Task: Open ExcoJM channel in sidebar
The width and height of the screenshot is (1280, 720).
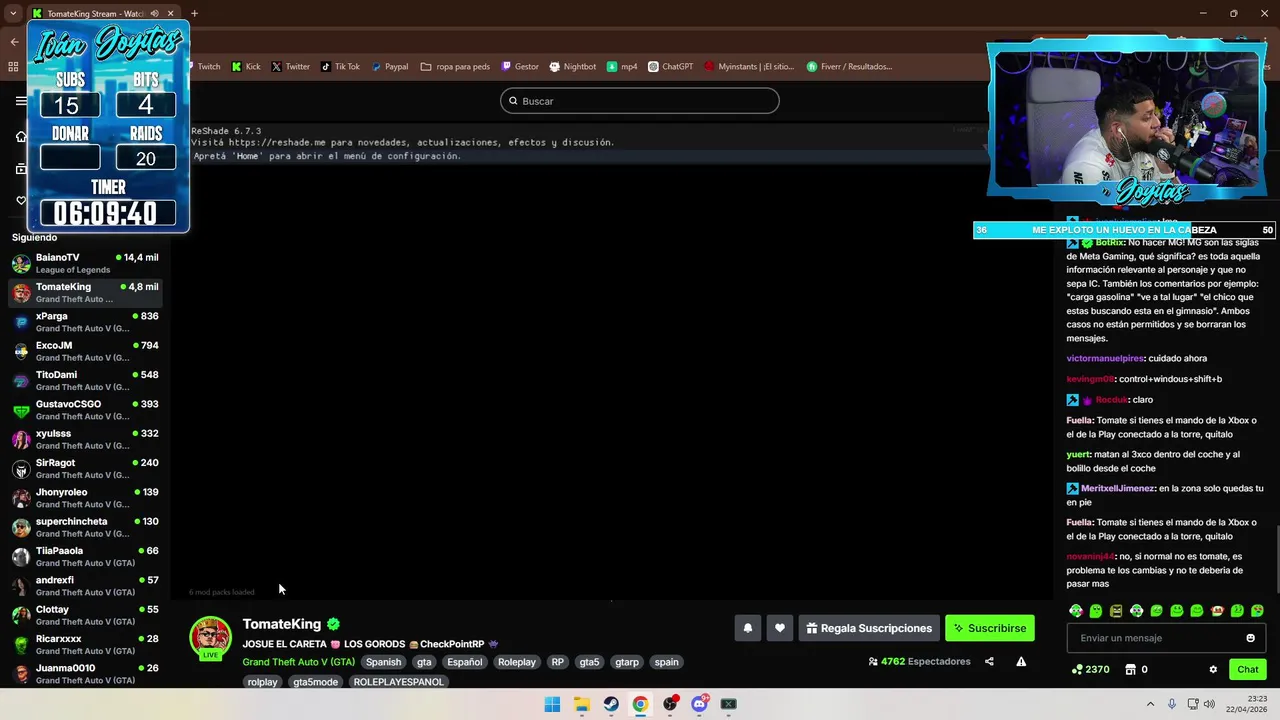Action: (85, 351)
